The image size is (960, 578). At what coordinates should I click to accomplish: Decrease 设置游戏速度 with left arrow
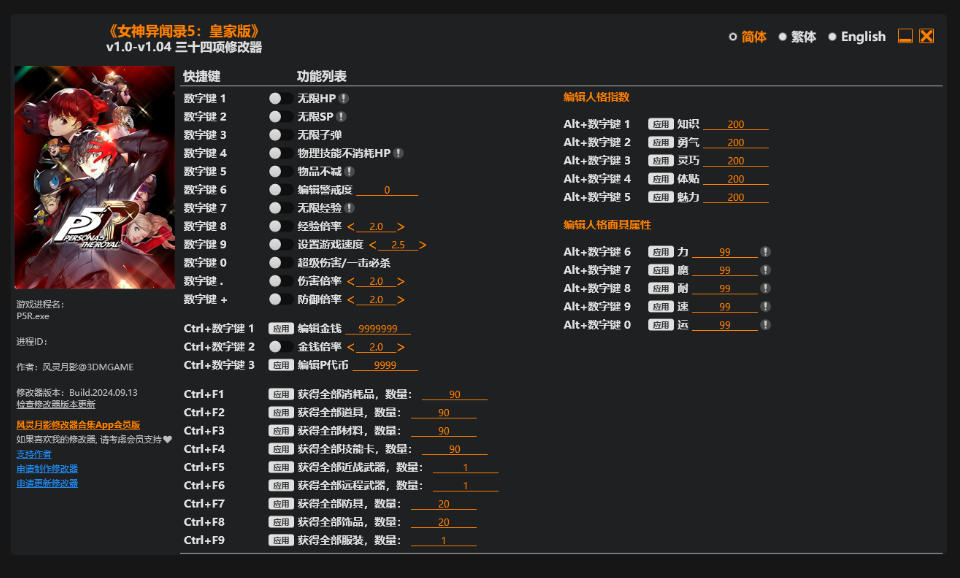click(x=373, y=245)
